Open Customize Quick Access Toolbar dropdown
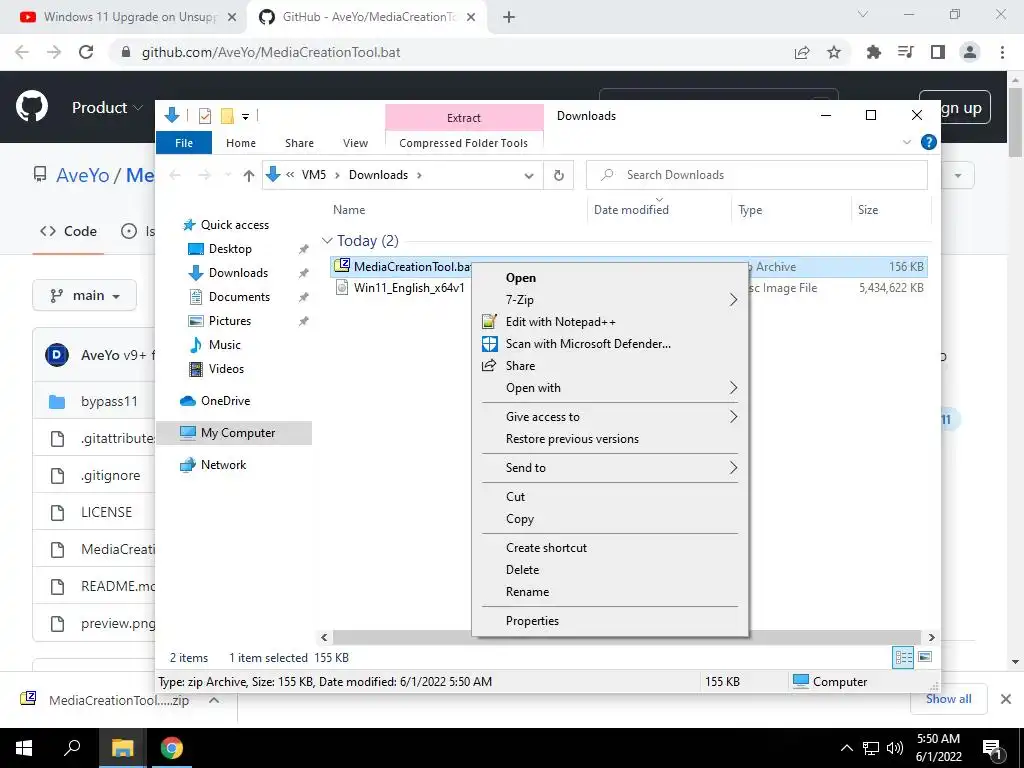 tap(246, 117)
